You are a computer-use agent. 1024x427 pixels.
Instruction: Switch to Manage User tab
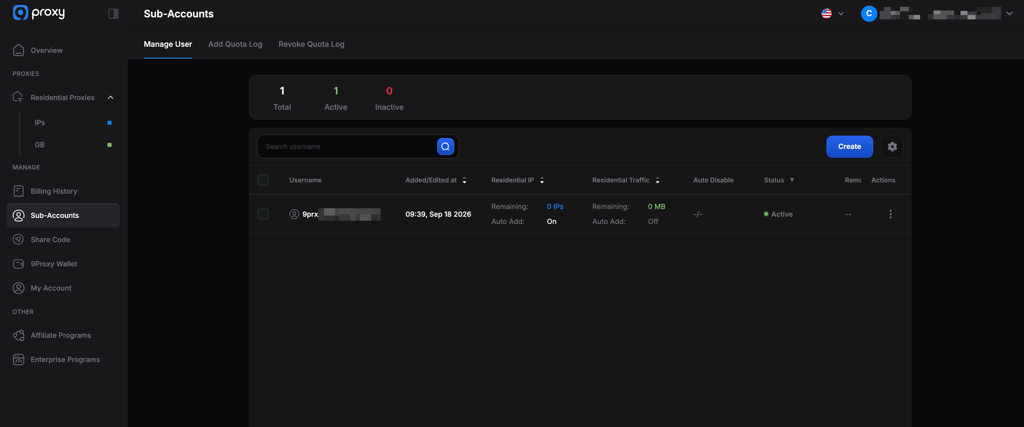168,44
